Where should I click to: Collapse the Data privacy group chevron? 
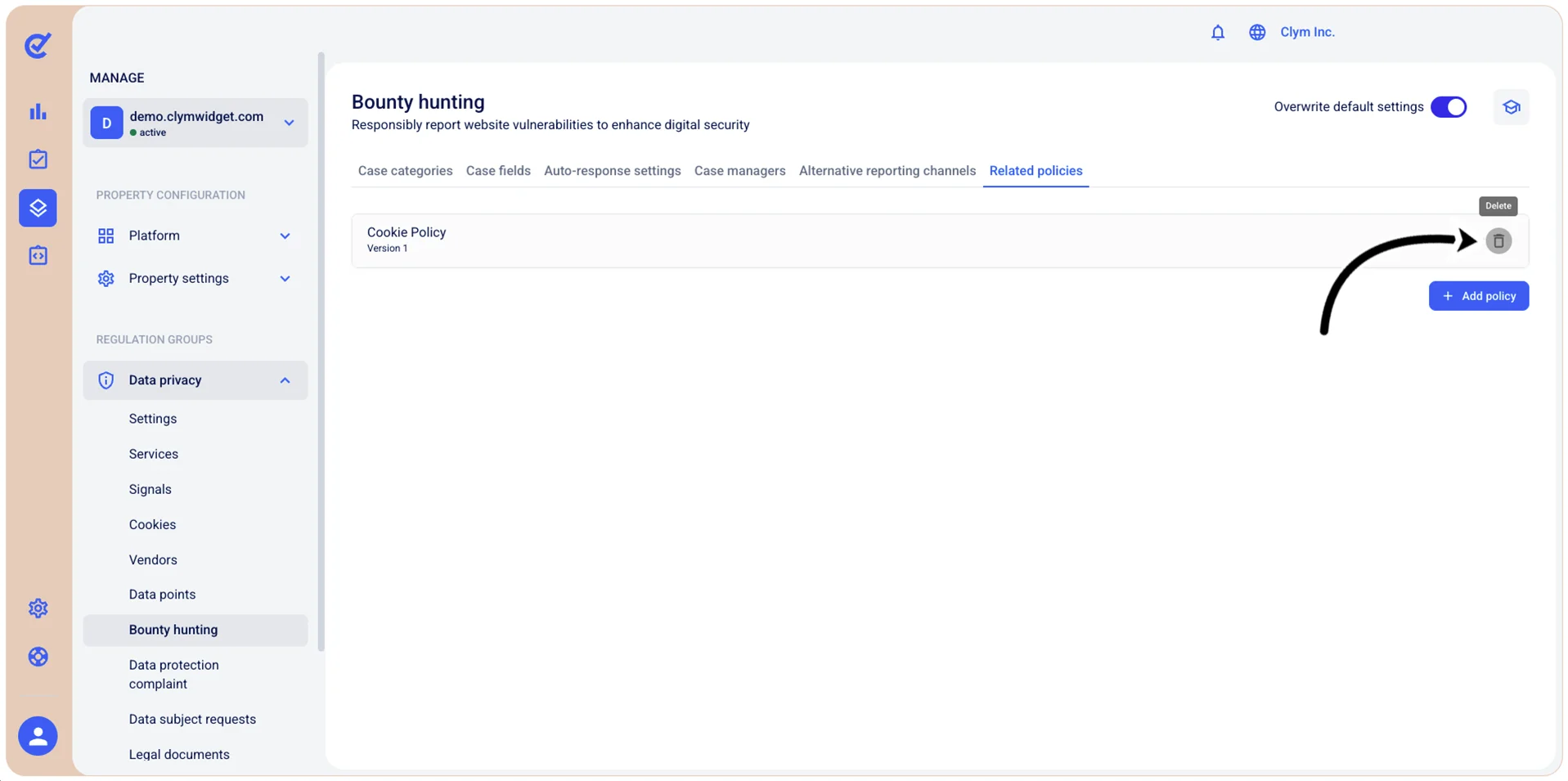pos(285,380)
